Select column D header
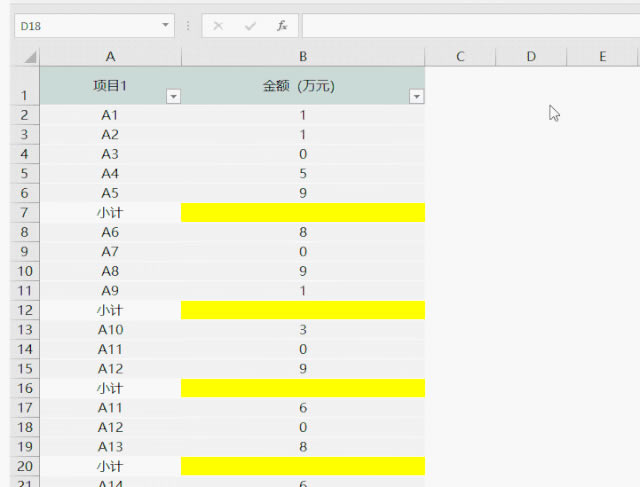 (531, 56)
